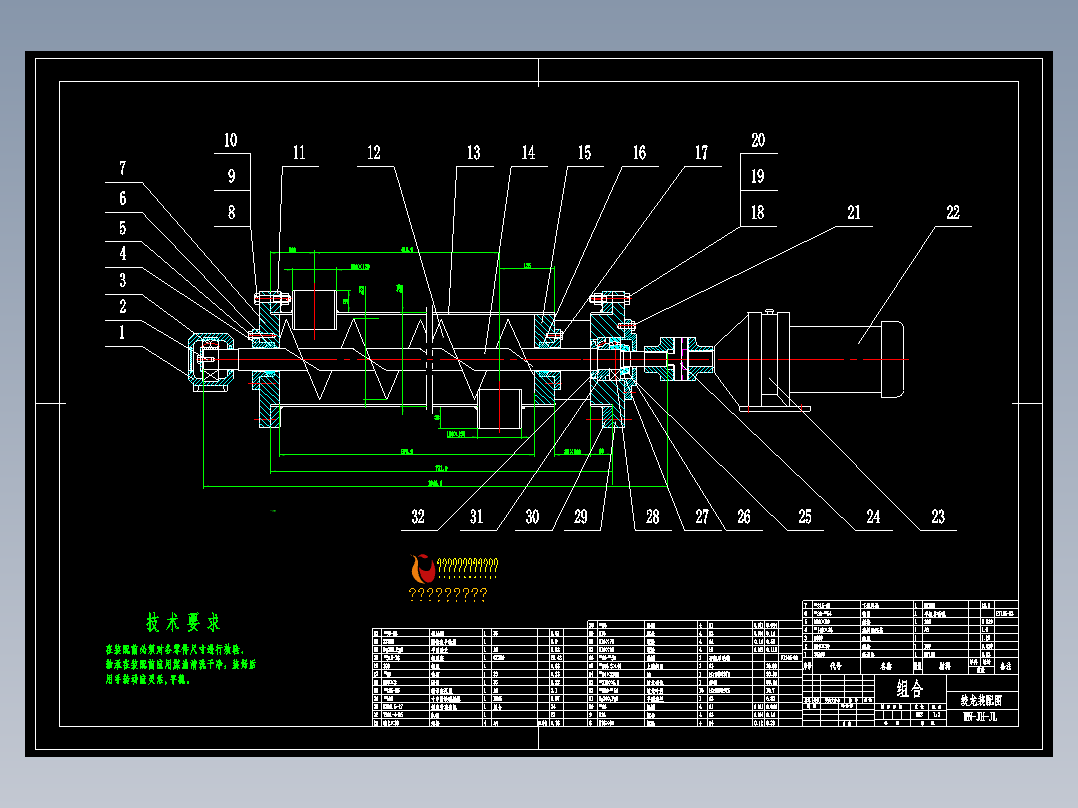
Task: Click part callout number 18
Action: (x=758, y=212)
